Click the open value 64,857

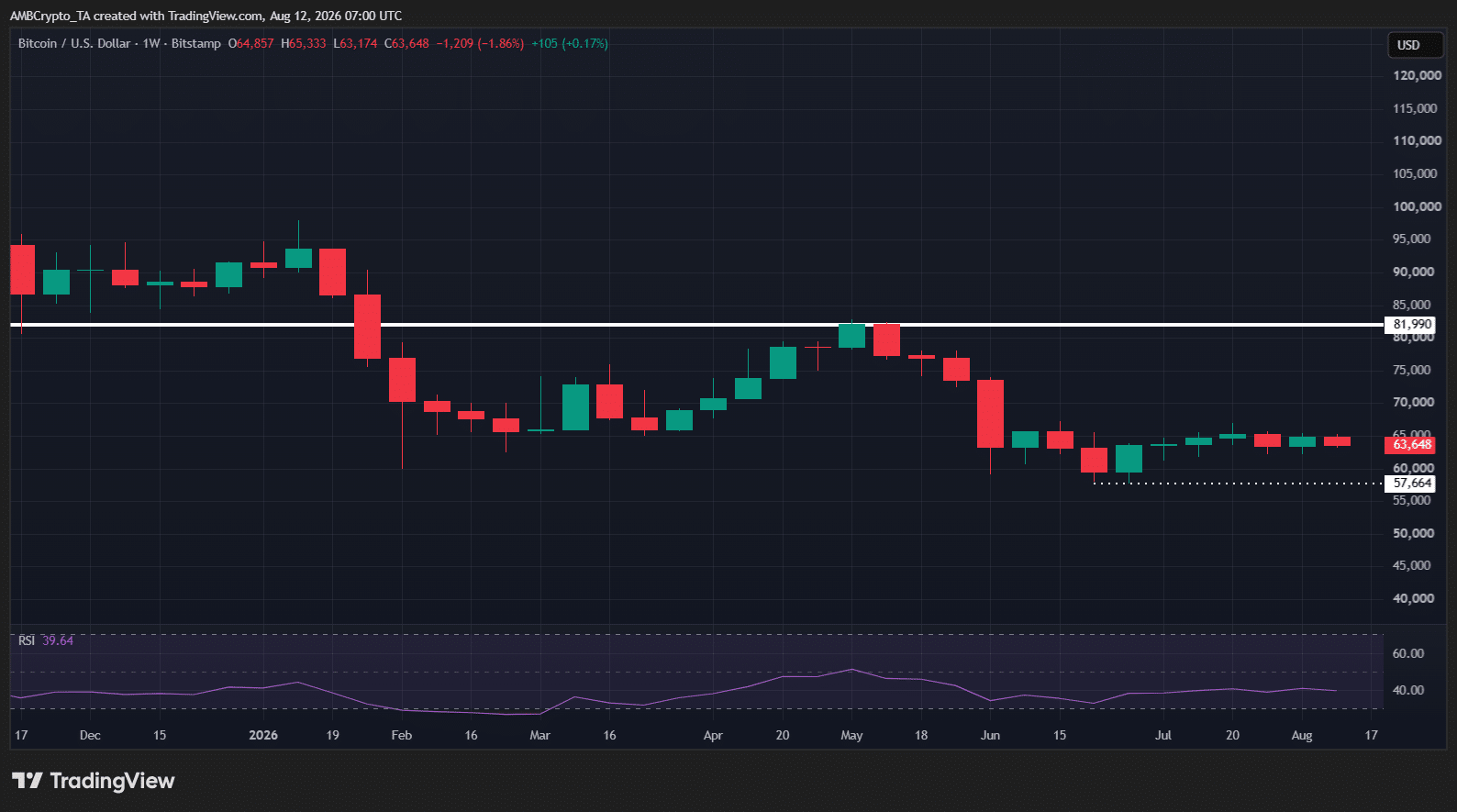point(255,43)
